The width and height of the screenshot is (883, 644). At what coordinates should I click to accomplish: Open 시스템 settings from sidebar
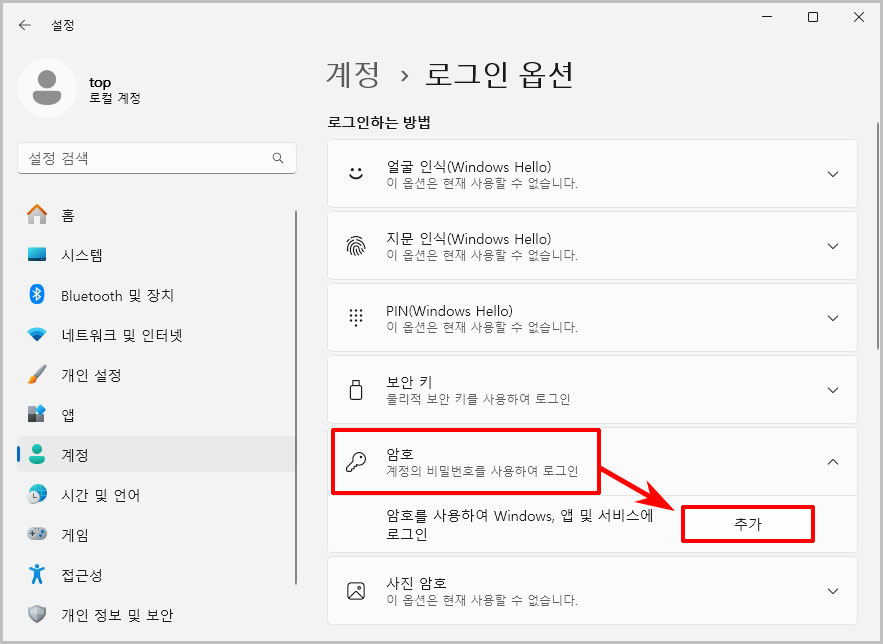click(39, 254)
